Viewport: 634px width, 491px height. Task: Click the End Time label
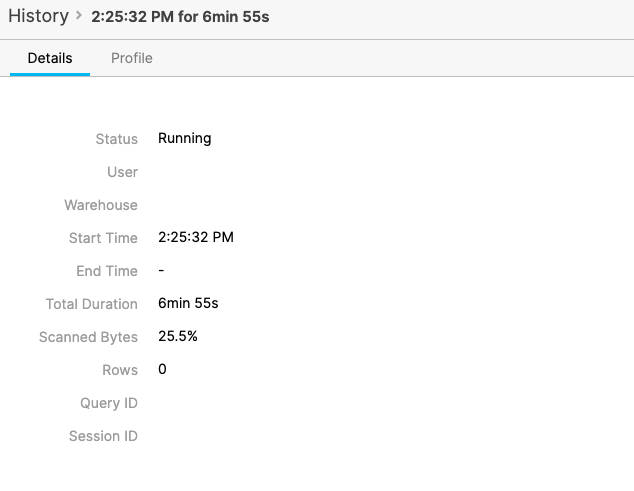[x=107, y=271]
